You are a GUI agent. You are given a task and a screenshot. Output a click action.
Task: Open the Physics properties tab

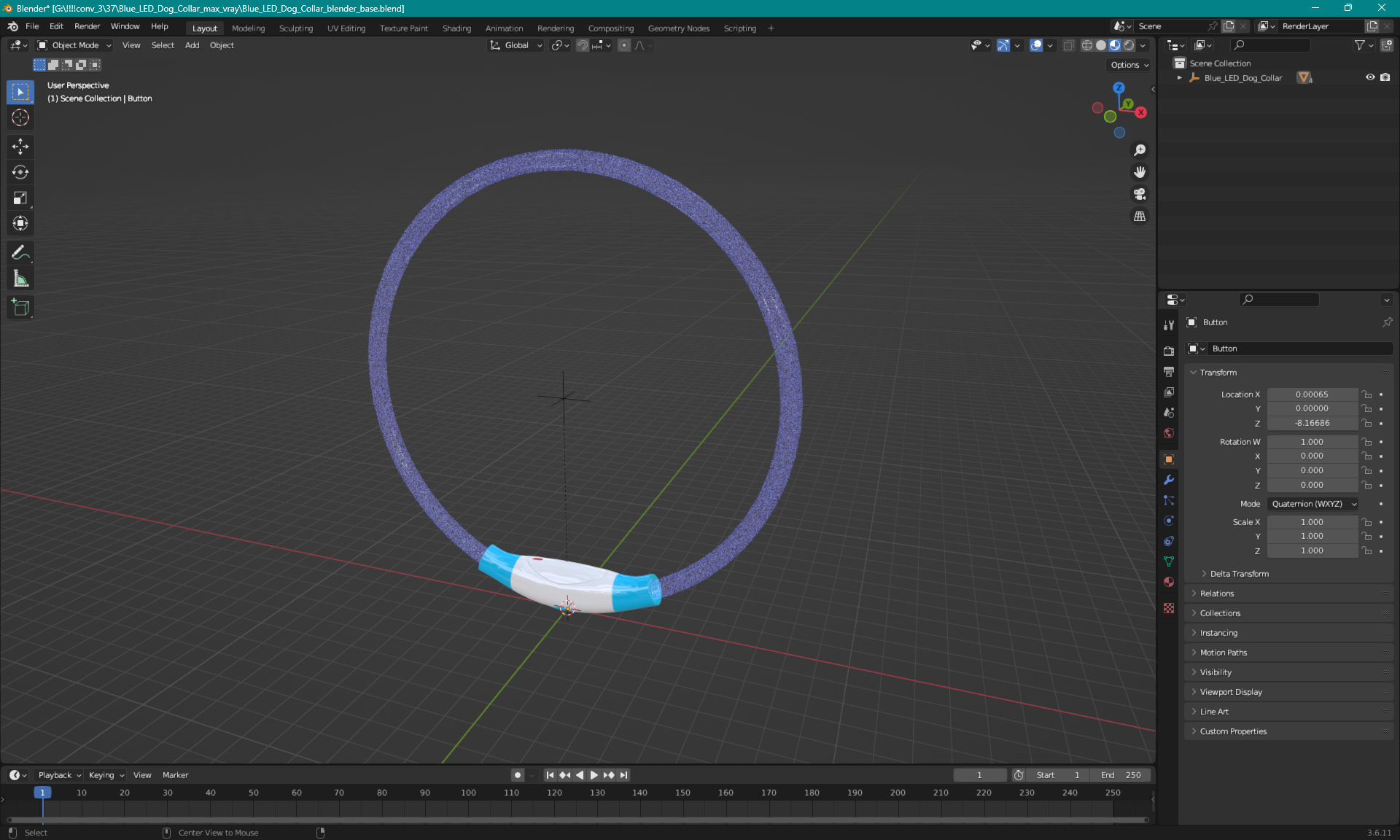pyautogui.click(x=1169, y=521)
